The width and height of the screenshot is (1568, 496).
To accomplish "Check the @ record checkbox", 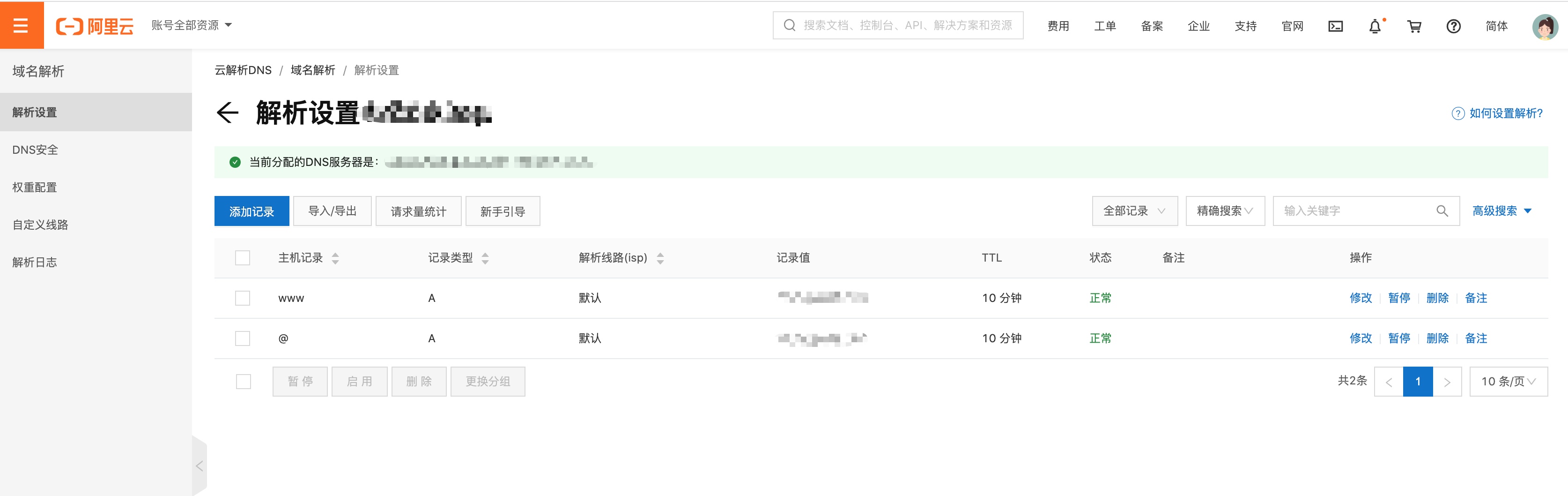I will click(x=242, y=338).
